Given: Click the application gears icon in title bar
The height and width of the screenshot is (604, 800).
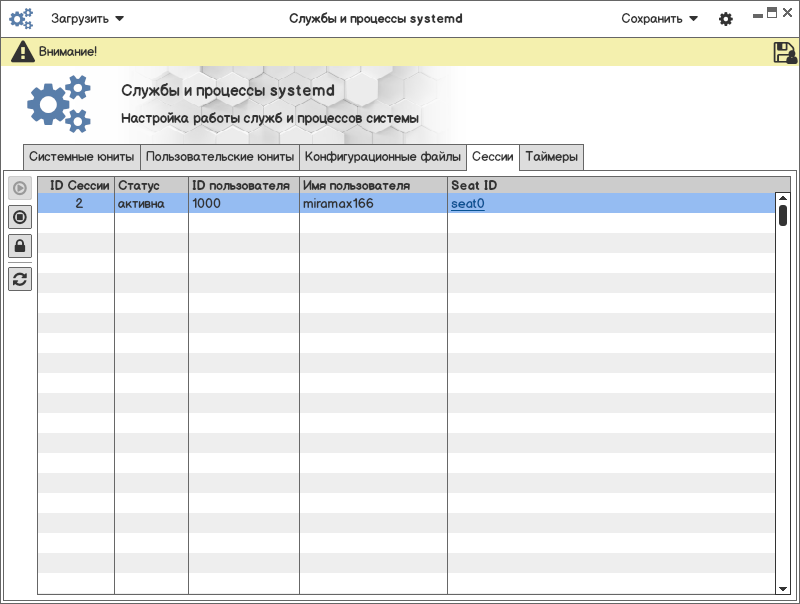Looking at the screenshot, I should point(21,19).
